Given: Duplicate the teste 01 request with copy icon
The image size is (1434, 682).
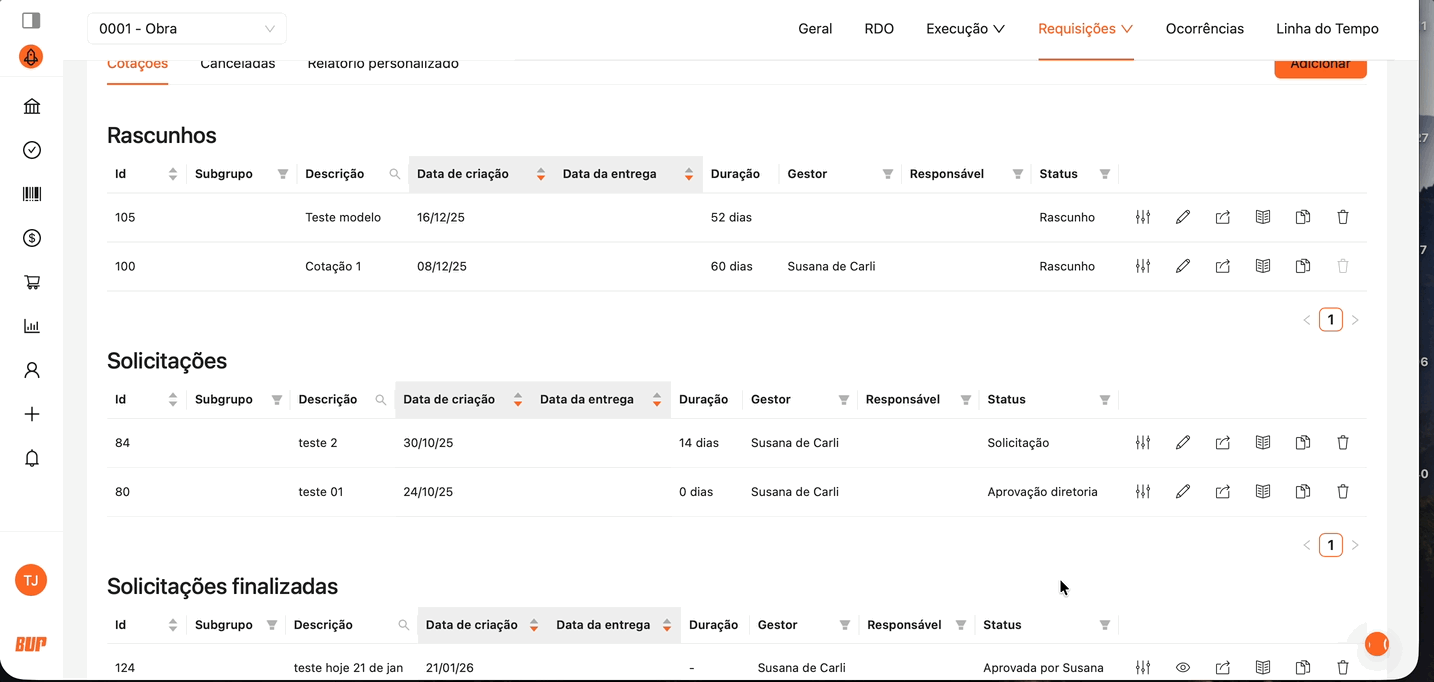Looking at the screenshot, I should pos(1303,491).
